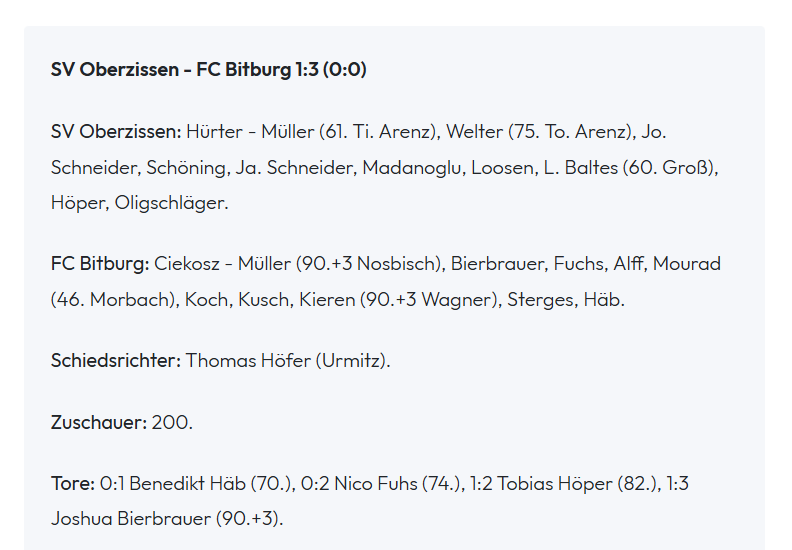Click the bold "Schiedsrichter:" label
Screen dimensions: 792x550
116,360
